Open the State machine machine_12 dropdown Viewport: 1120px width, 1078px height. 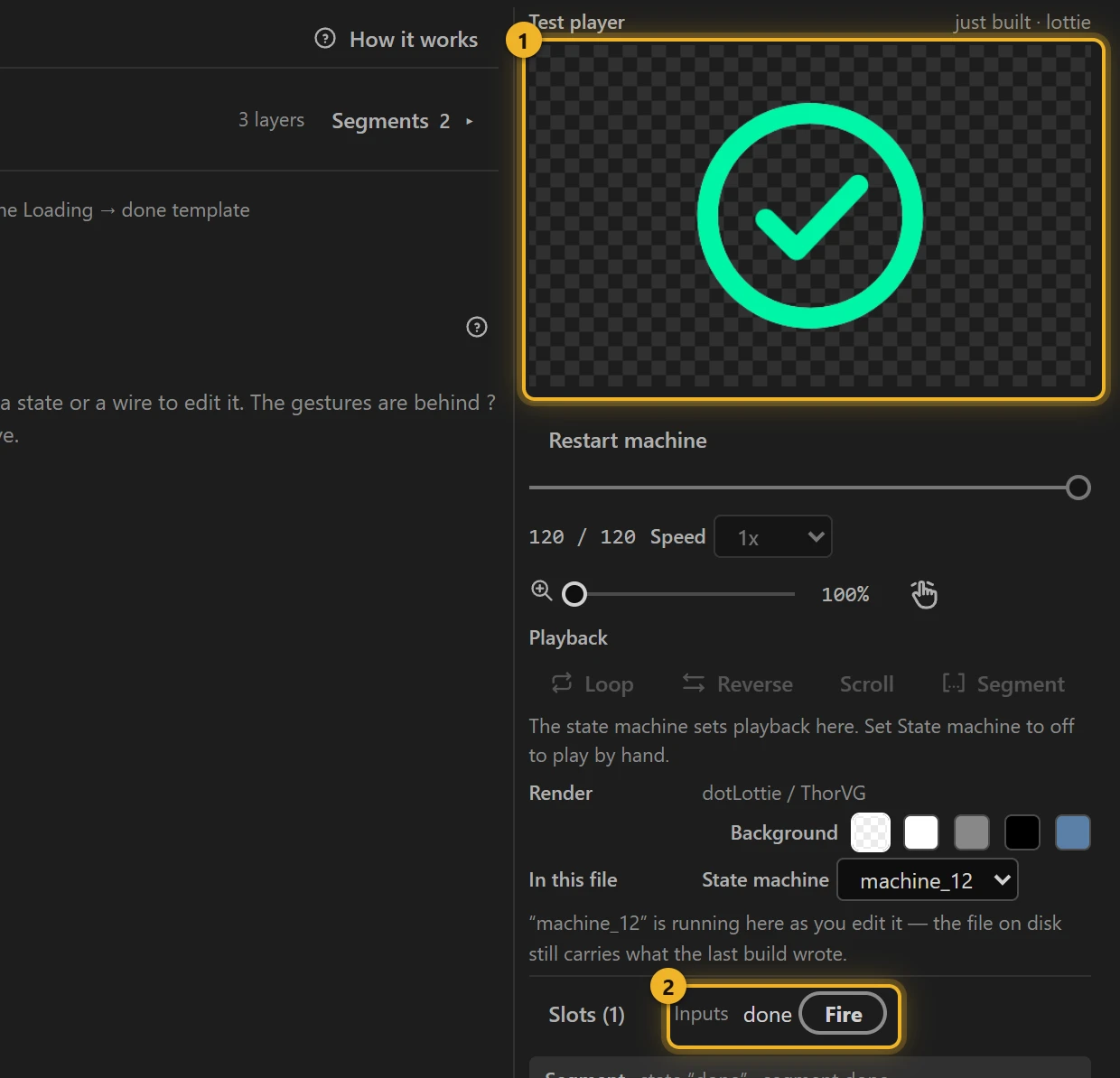[x=928, y=880]
